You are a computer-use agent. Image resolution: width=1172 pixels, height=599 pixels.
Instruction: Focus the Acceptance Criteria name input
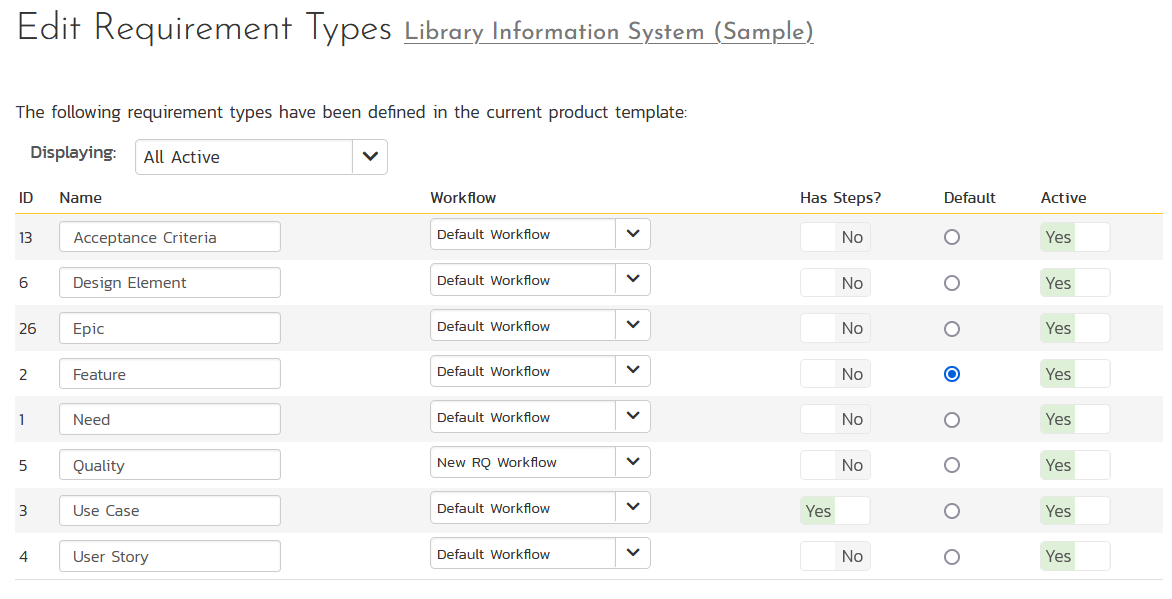(x=170, y=237)
